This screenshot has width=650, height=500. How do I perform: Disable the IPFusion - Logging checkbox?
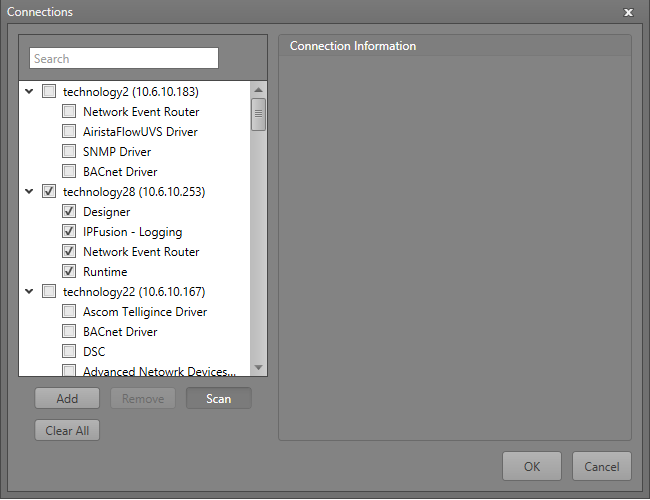pyautogui.click(x=69, y=232)
